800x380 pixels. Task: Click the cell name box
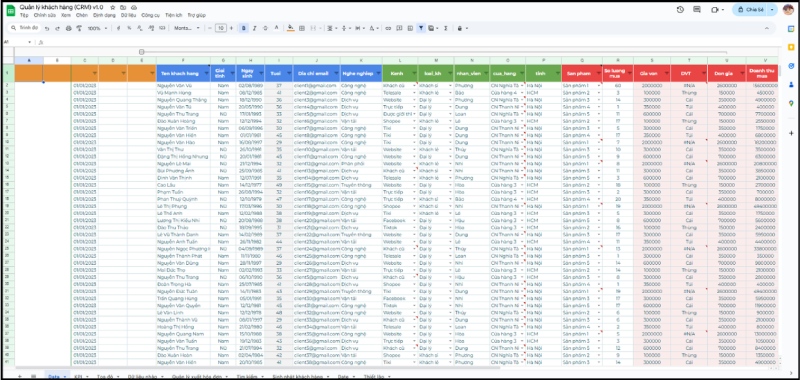click(18, 42)
